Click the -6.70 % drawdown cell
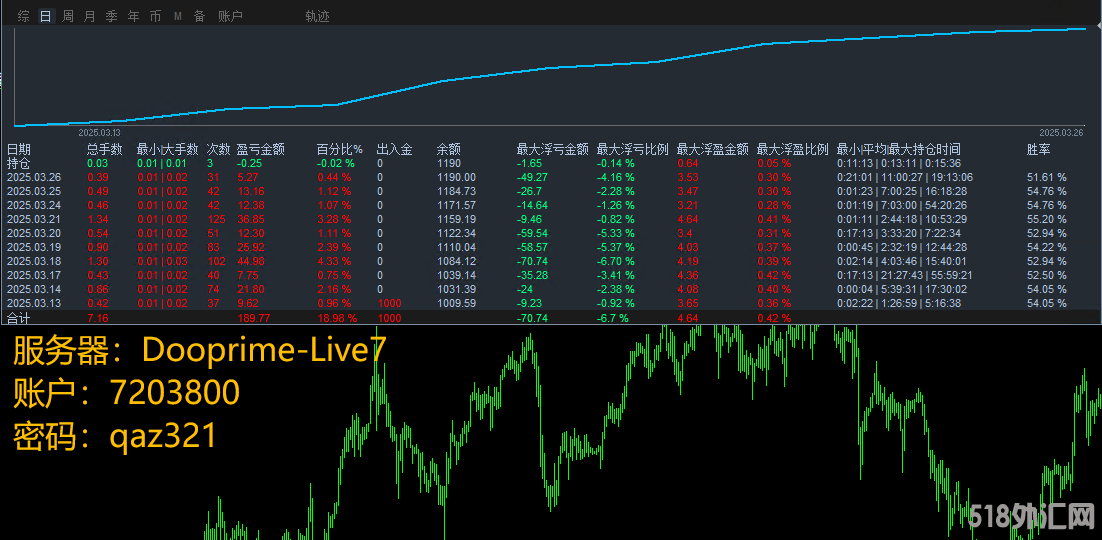1102x540 pixels. [x=616, y=262]
